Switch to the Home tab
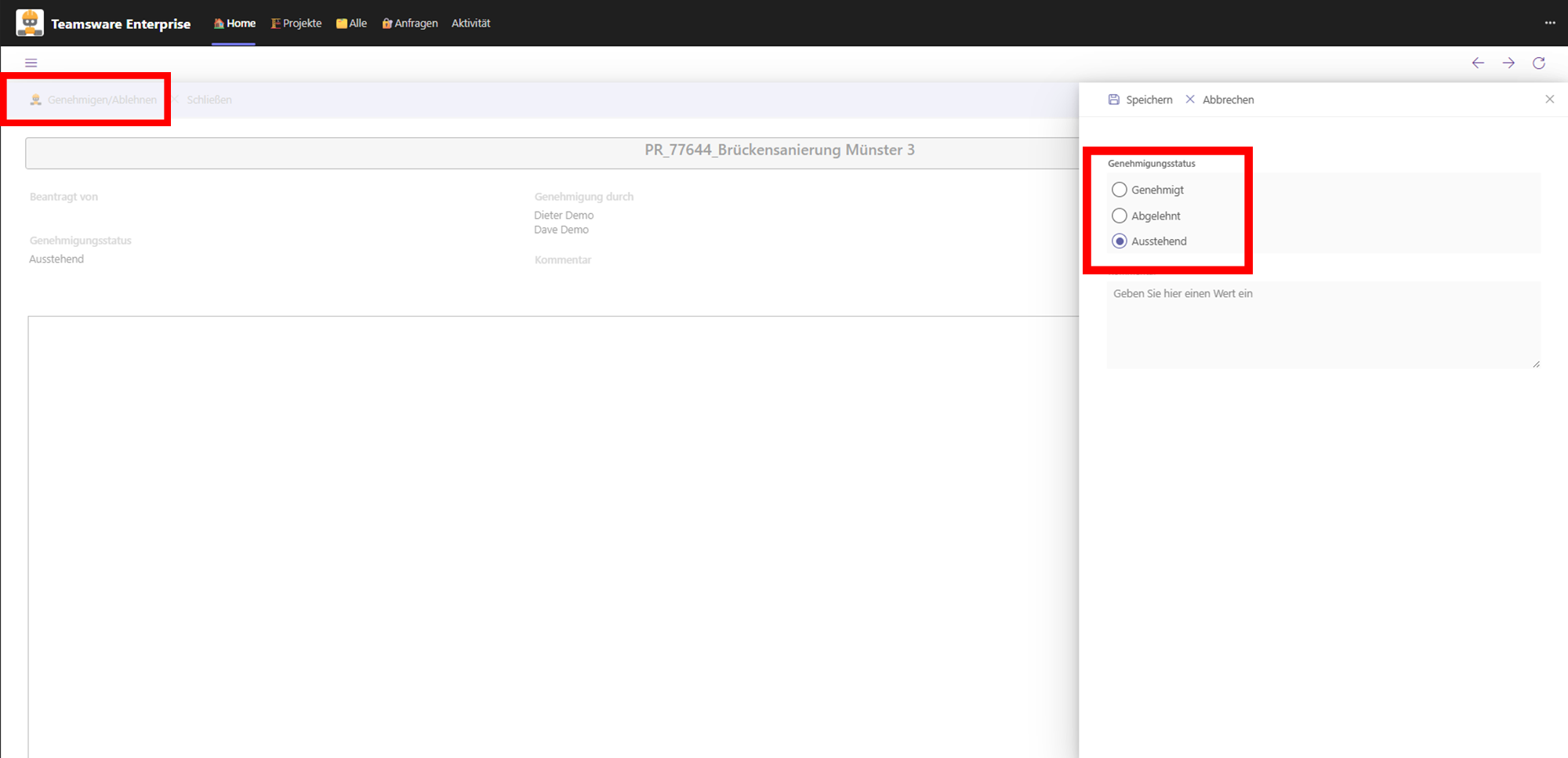 pyautogui.click(x=234, y=24)
